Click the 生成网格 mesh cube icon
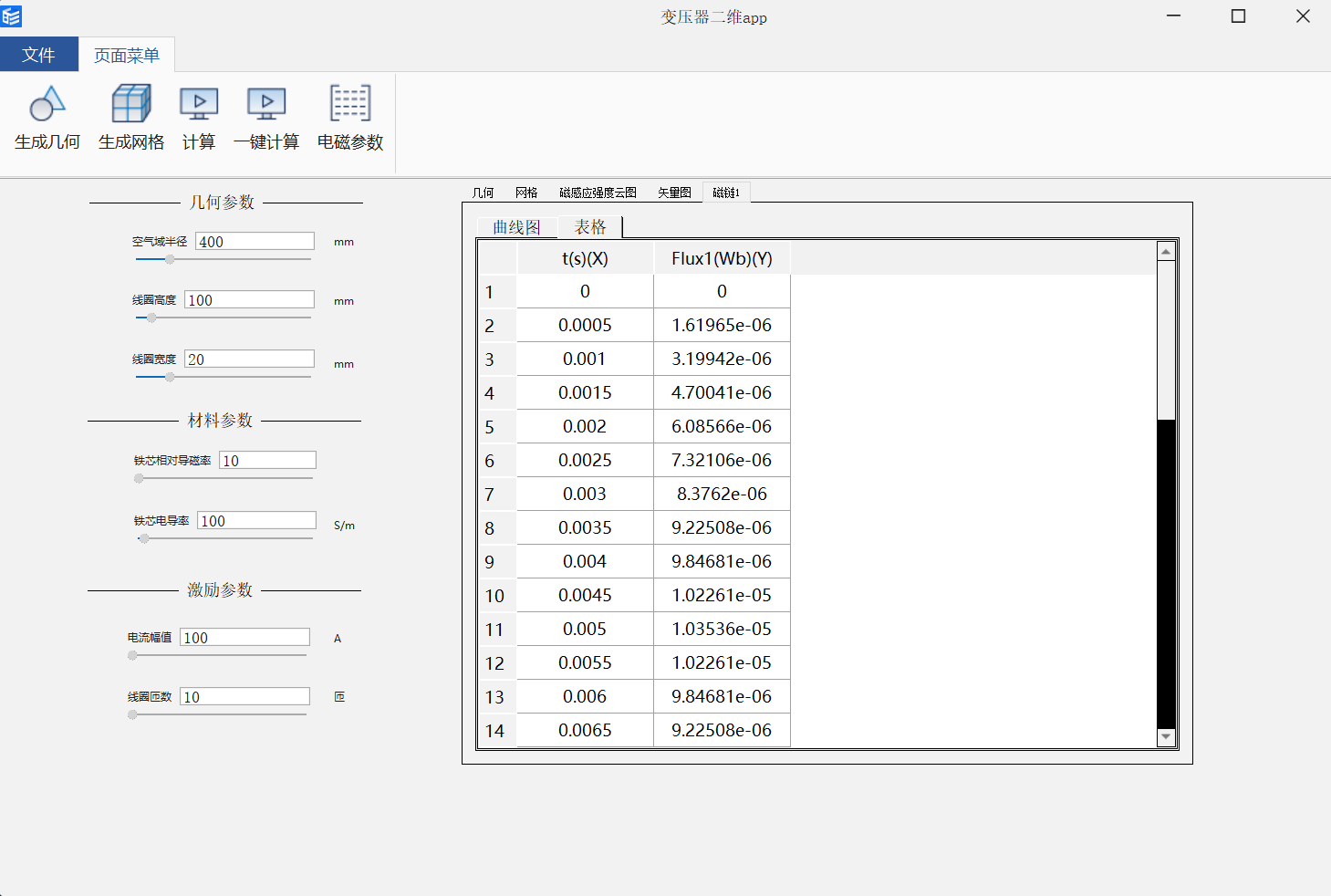The image size is (1331, 896). (131, 104)
